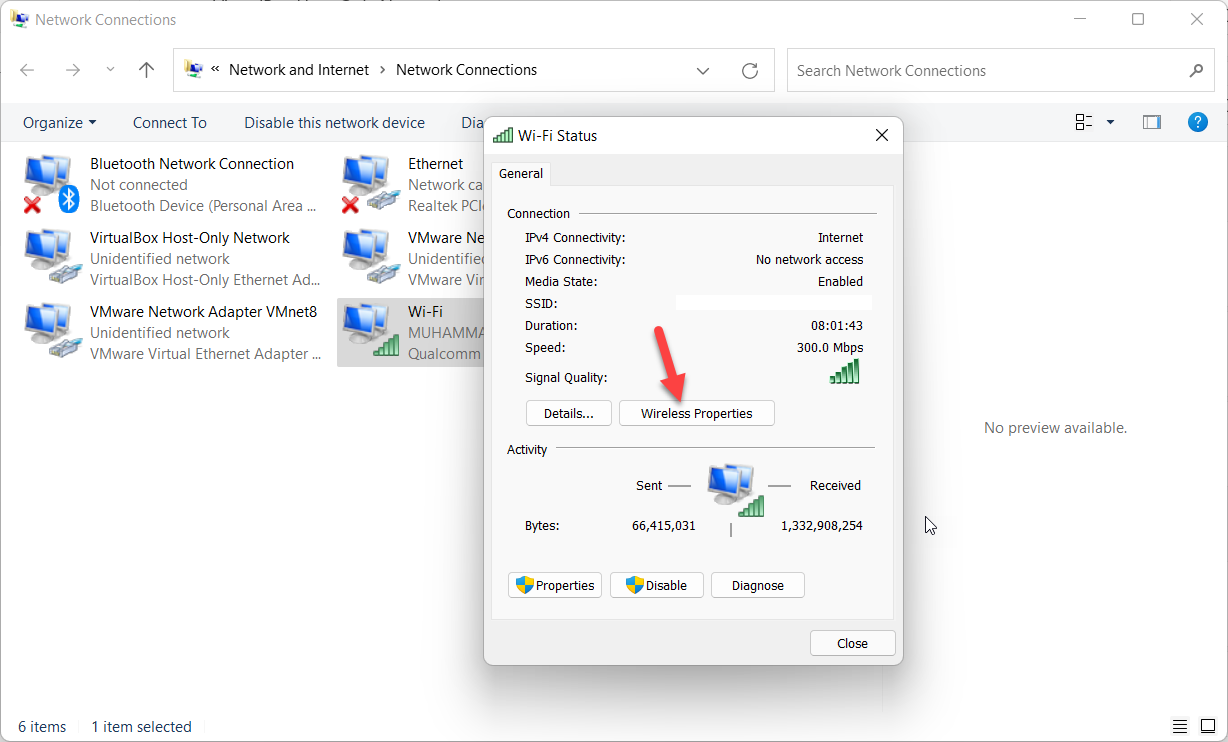
Task: Click the Search Network Connections field
Action: pyautogui.click(x=985, y=71)
